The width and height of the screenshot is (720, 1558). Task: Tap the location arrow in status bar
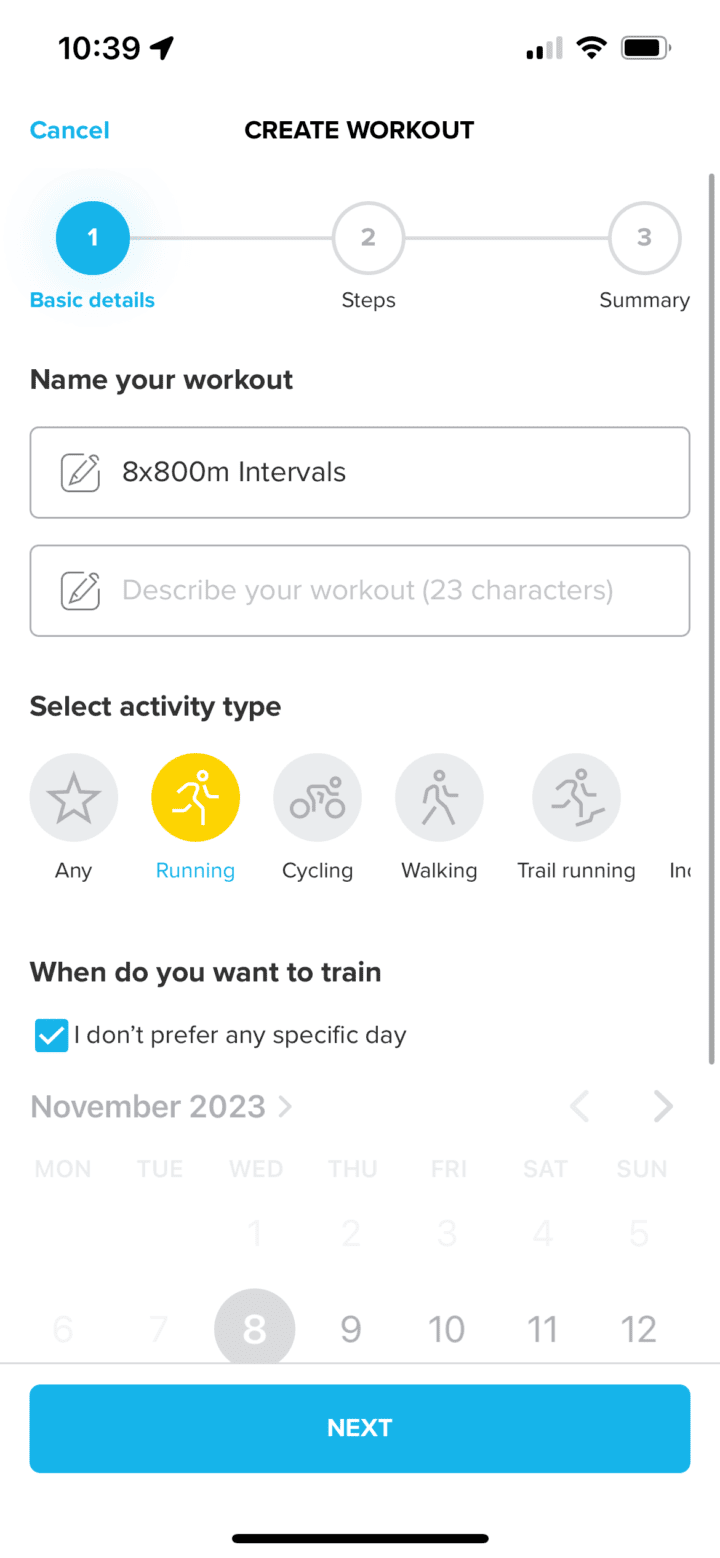tap(161, 47)
